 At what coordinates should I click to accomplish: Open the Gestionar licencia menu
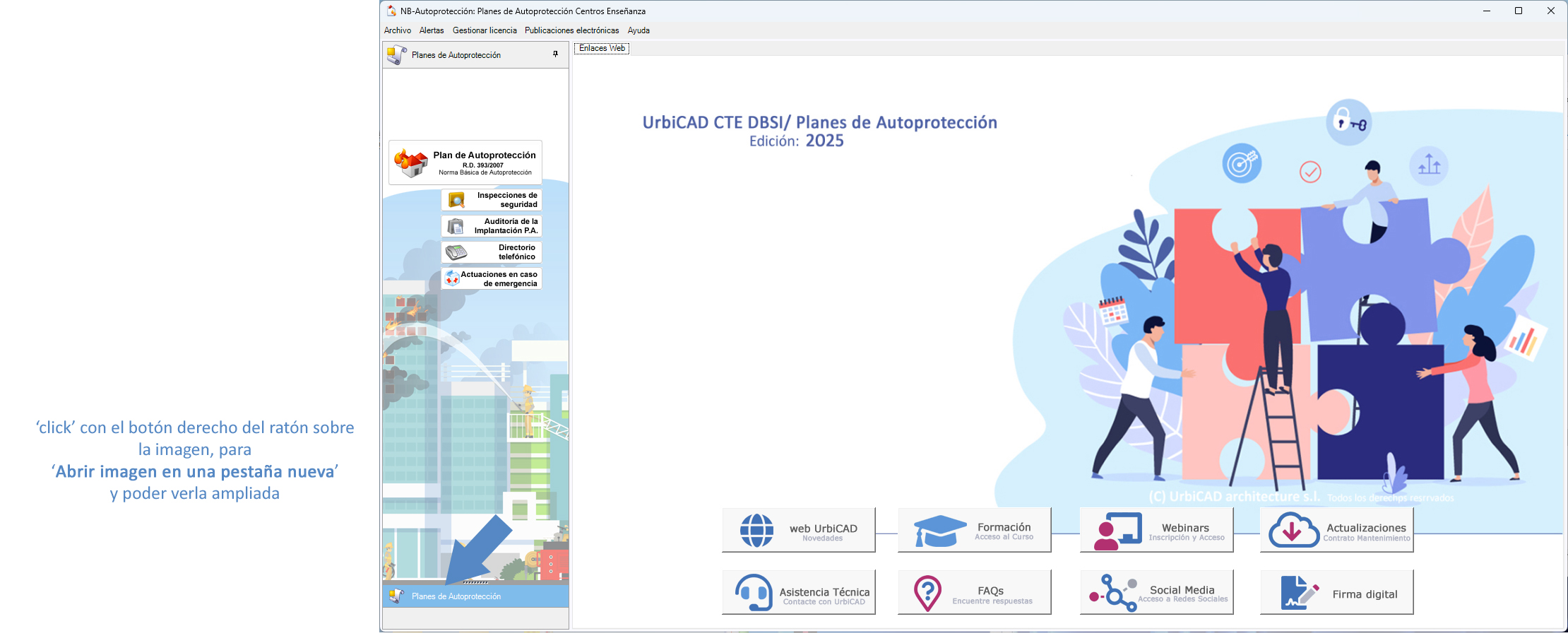tap(485, 30)
